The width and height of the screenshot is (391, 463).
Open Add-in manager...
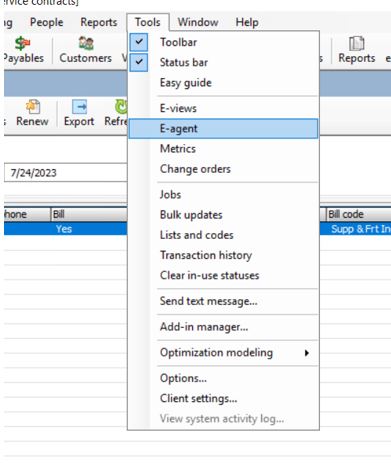(x=223, y=327)
